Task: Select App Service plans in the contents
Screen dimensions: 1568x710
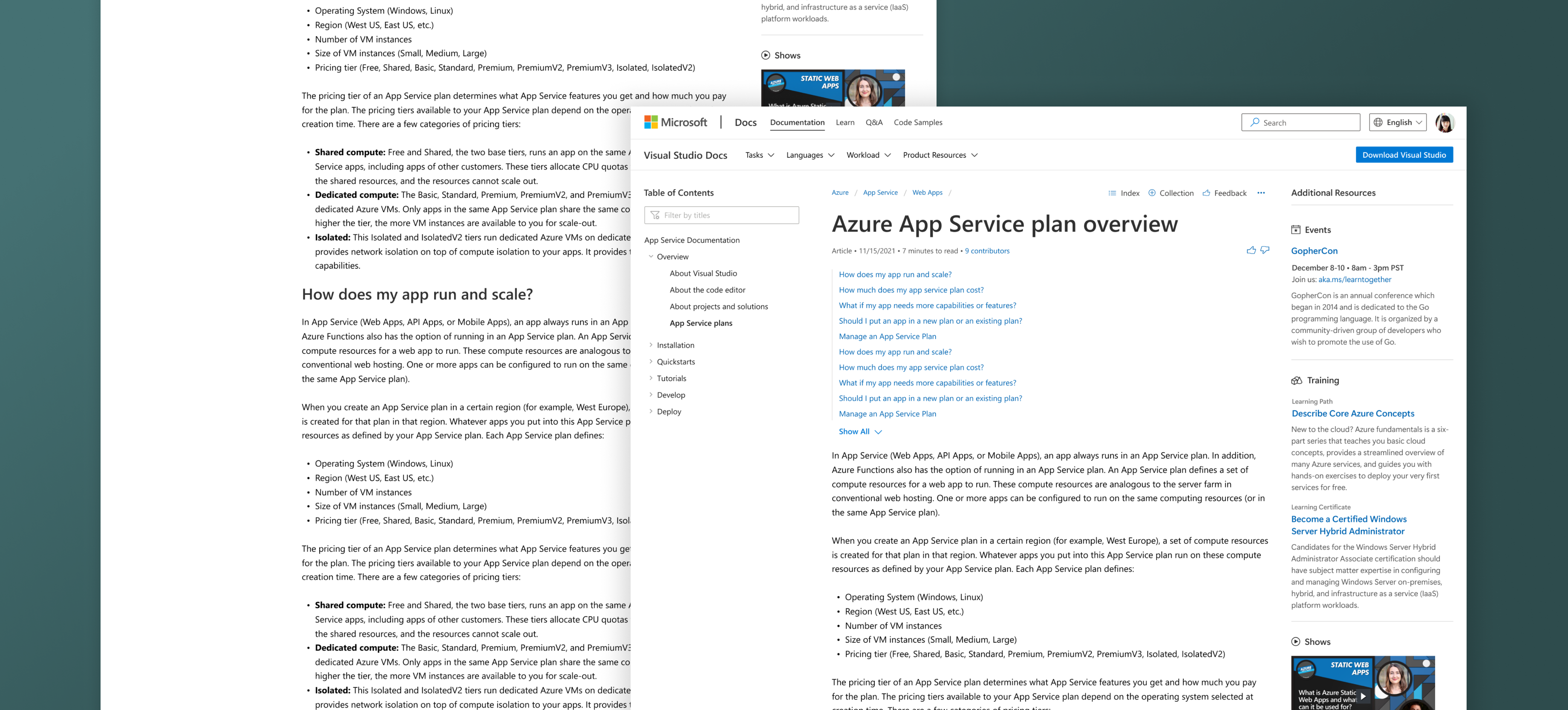Action: tap(701, 323)
